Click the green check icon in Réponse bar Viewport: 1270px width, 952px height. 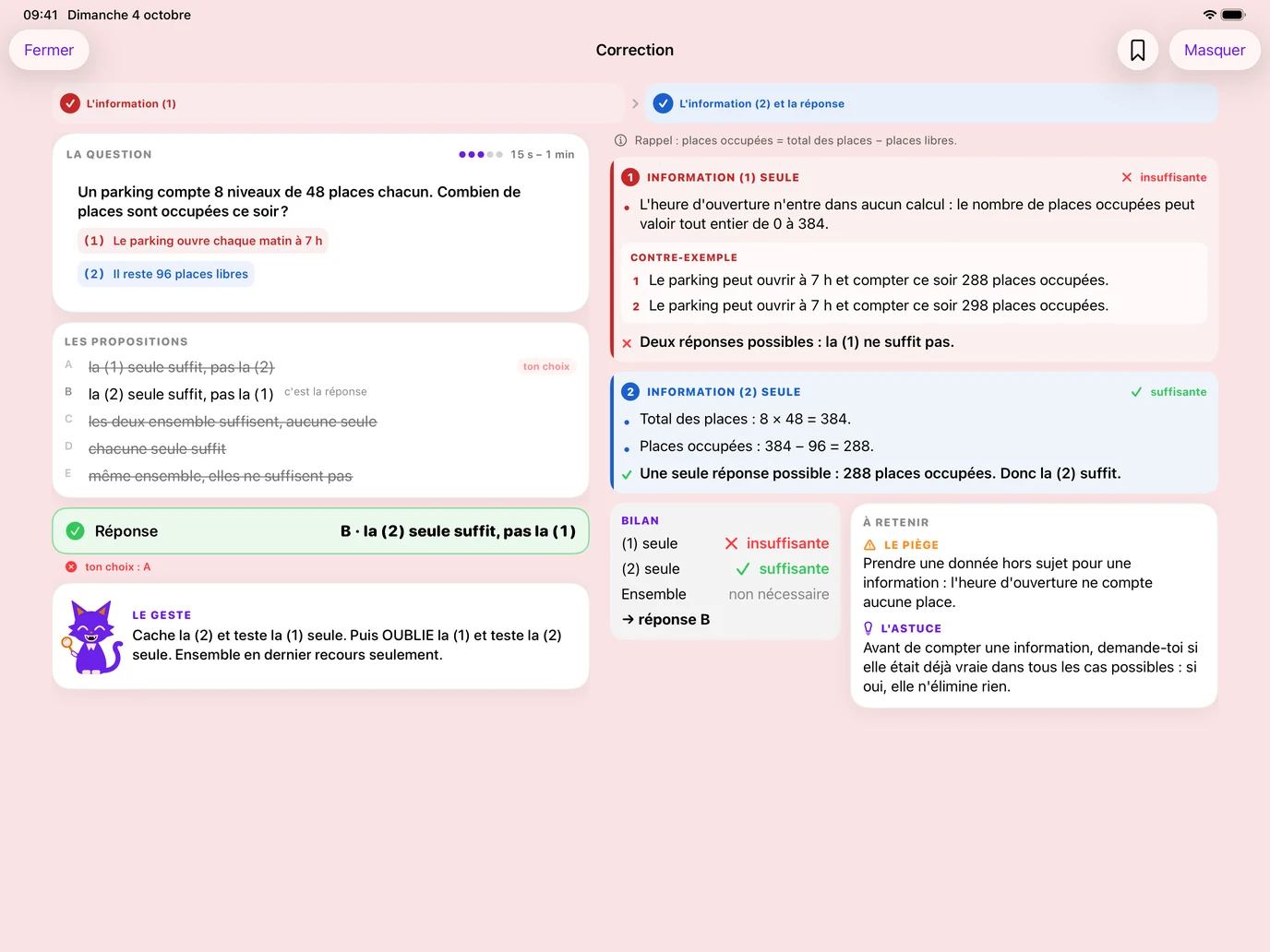pos(76,530)
